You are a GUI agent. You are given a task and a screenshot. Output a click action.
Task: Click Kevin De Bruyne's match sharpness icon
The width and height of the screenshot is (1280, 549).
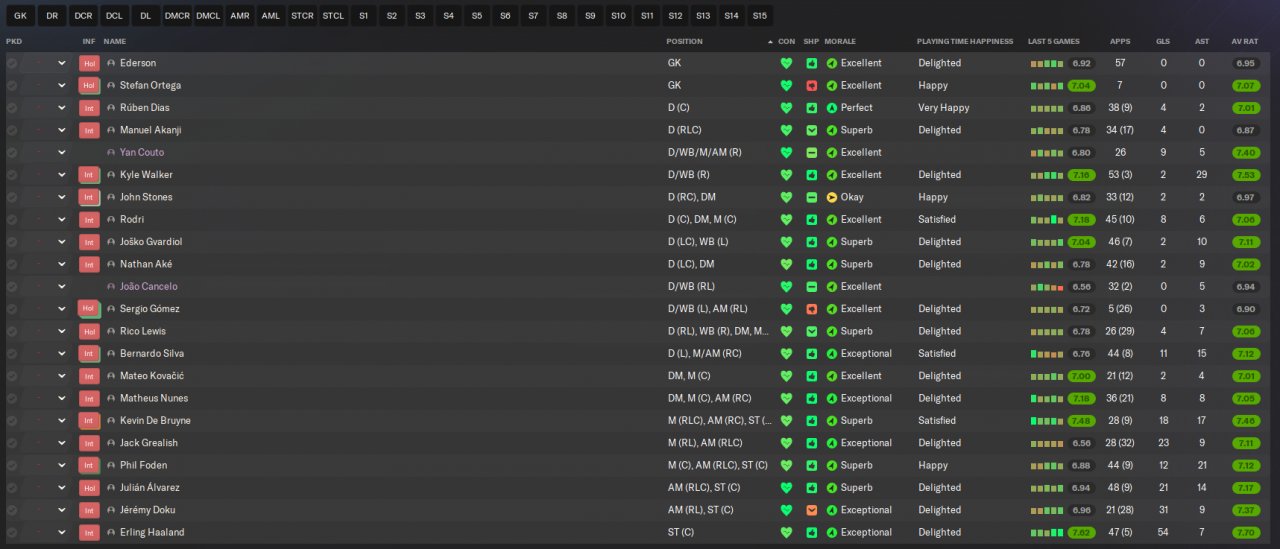click(x=812, y=421)
